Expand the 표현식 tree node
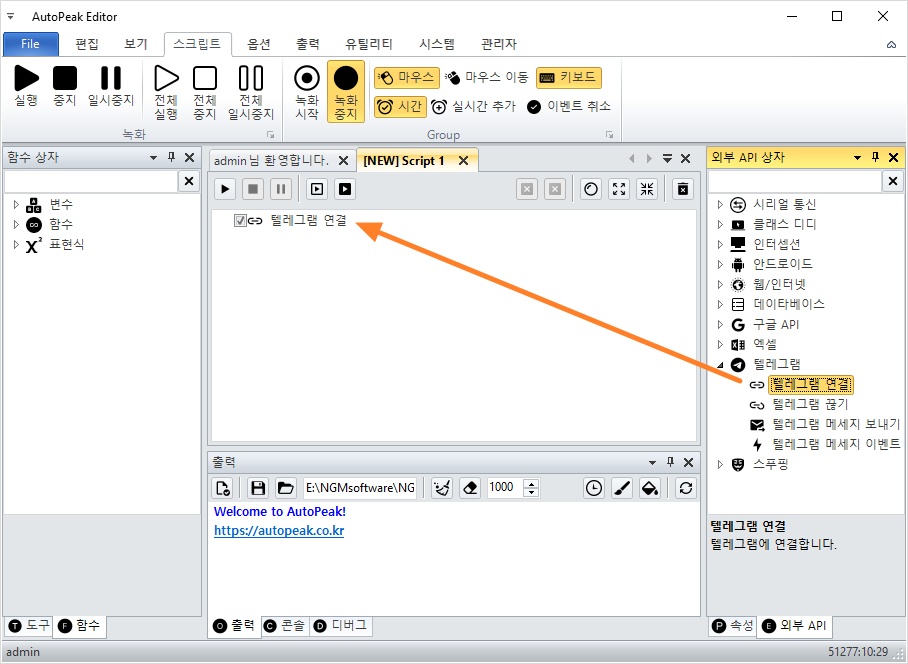Viewport: 908px width, 664px height. click(x=16, y=244)
